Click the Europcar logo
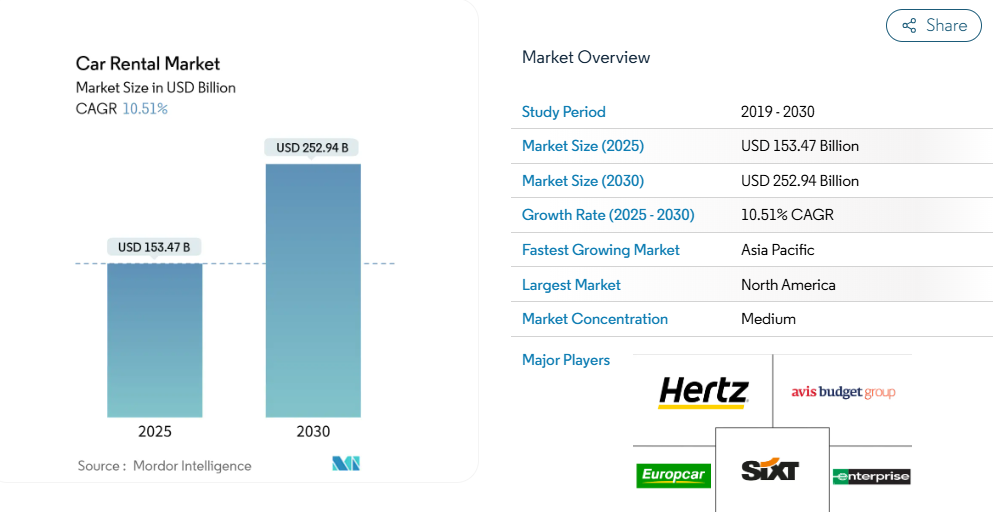Screen dimensions: 1000x521 [673, 475]
